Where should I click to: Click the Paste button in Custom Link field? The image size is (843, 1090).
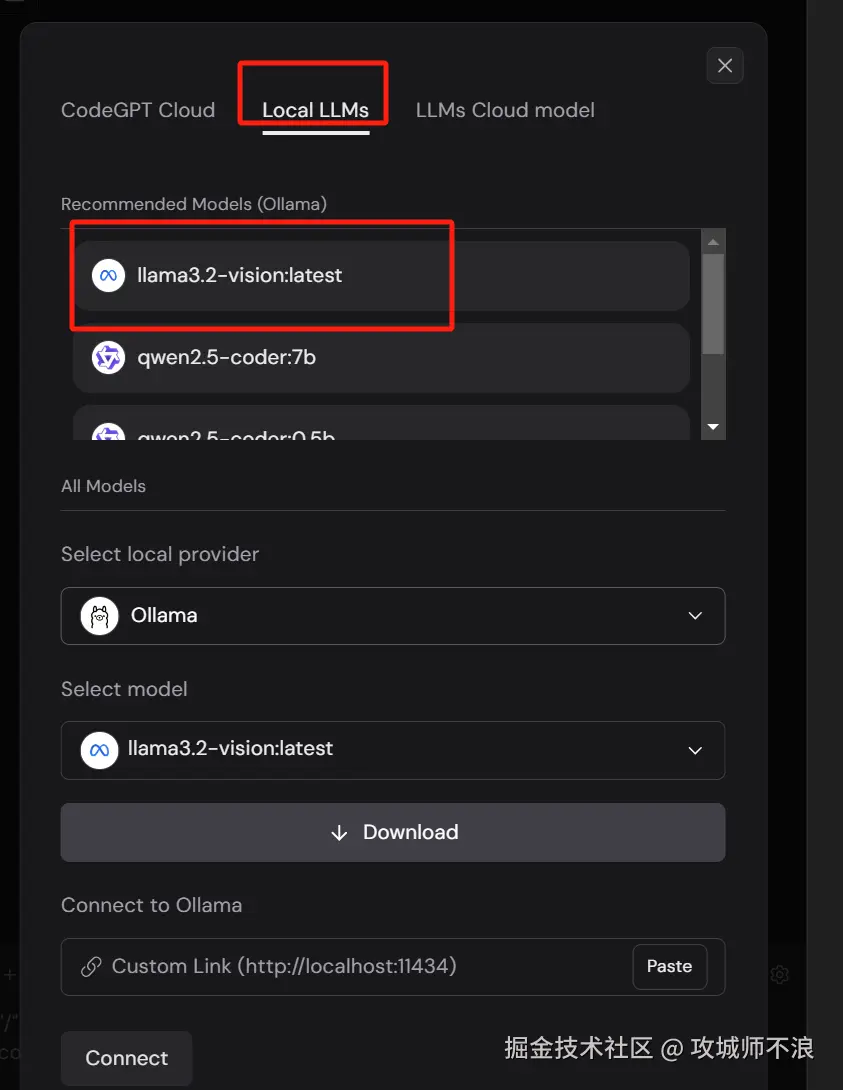[x=669, y=967]
